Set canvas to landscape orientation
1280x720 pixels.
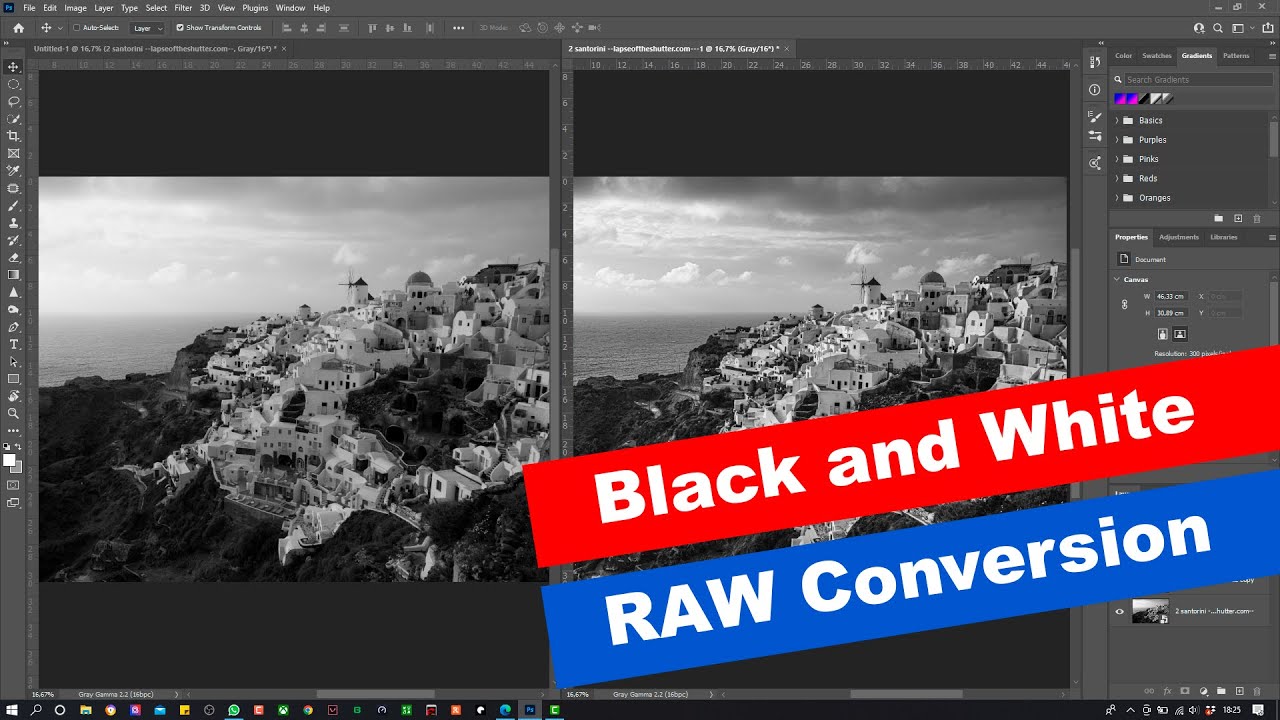click(1180, 334)
